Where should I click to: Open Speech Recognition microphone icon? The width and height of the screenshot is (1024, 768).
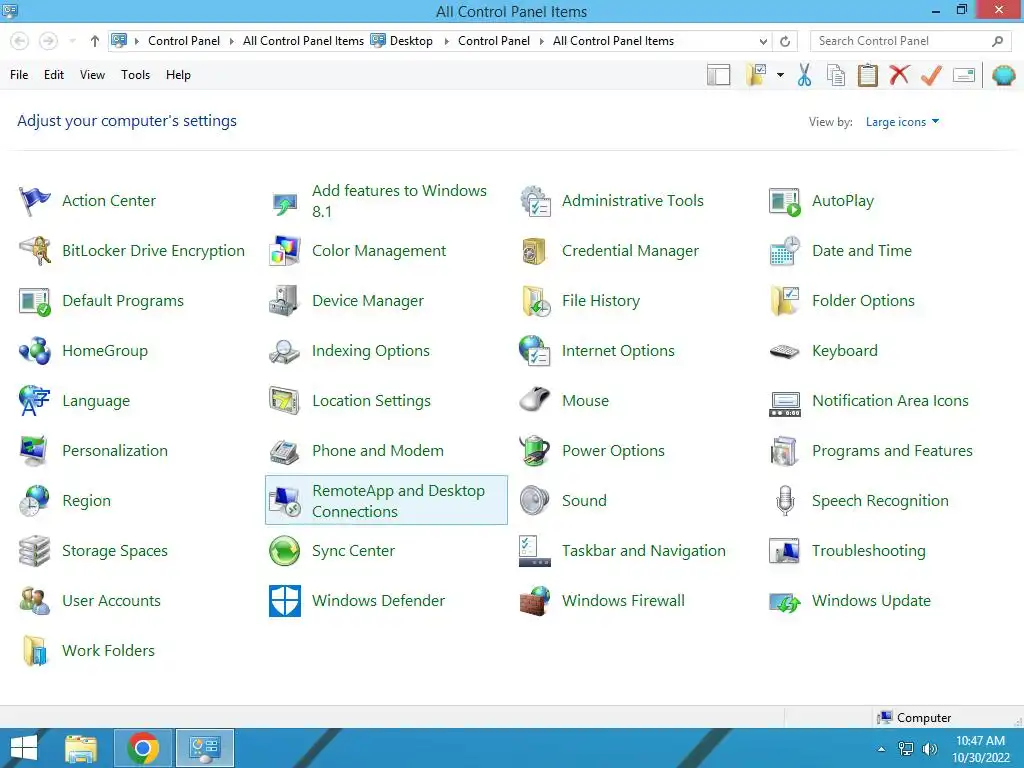coord(785,501)
